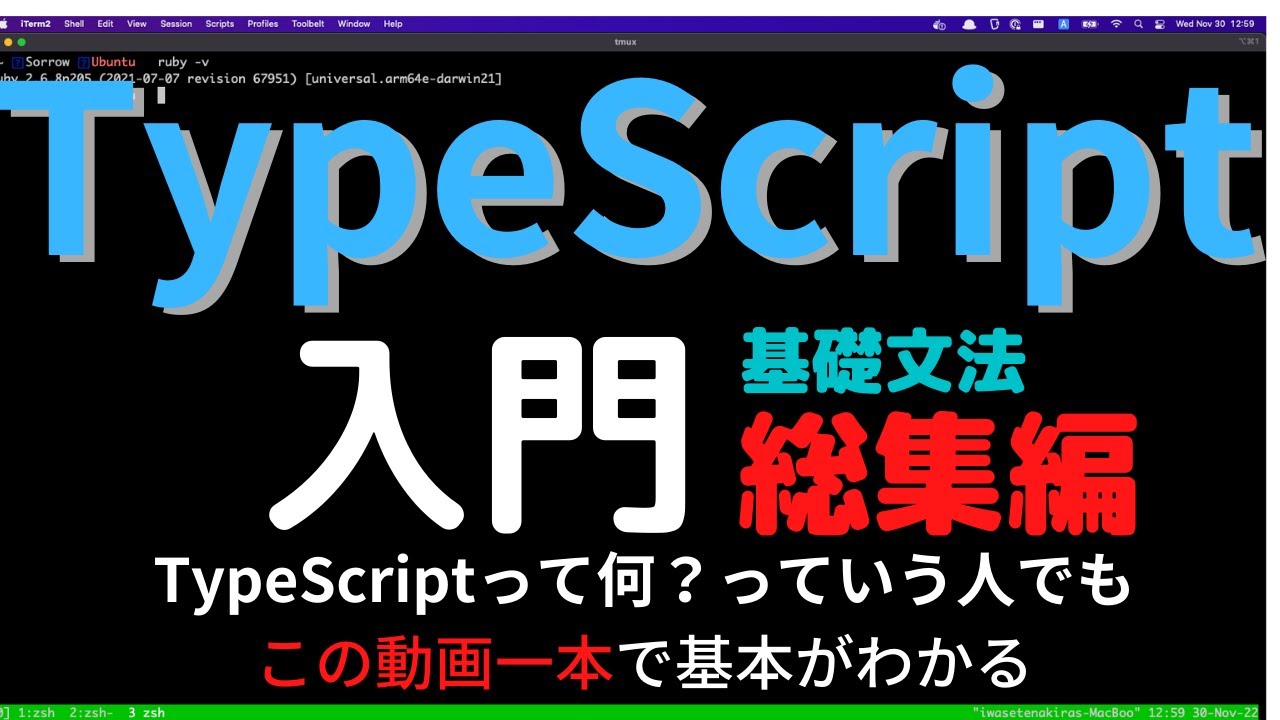Click the hat-shaped menu bar icon
Screen dimensions: 1280x720
click(969, 24)
